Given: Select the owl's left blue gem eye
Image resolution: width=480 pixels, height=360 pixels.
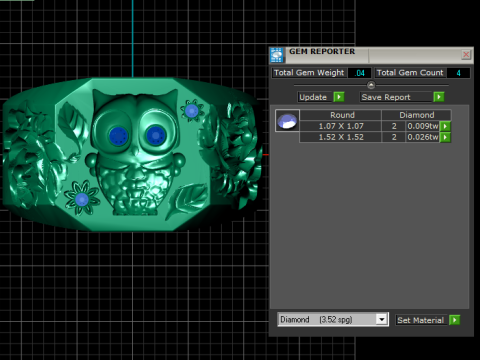Looking at the screenshot, I should [x=118, y=136].
